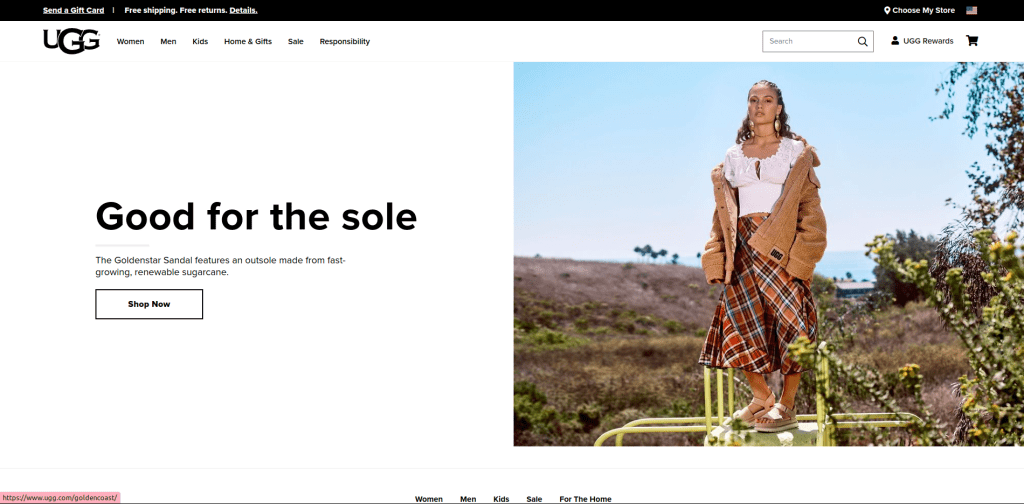Select the bottom Sale tab
1024x504 pixels.
pos(534,499)
